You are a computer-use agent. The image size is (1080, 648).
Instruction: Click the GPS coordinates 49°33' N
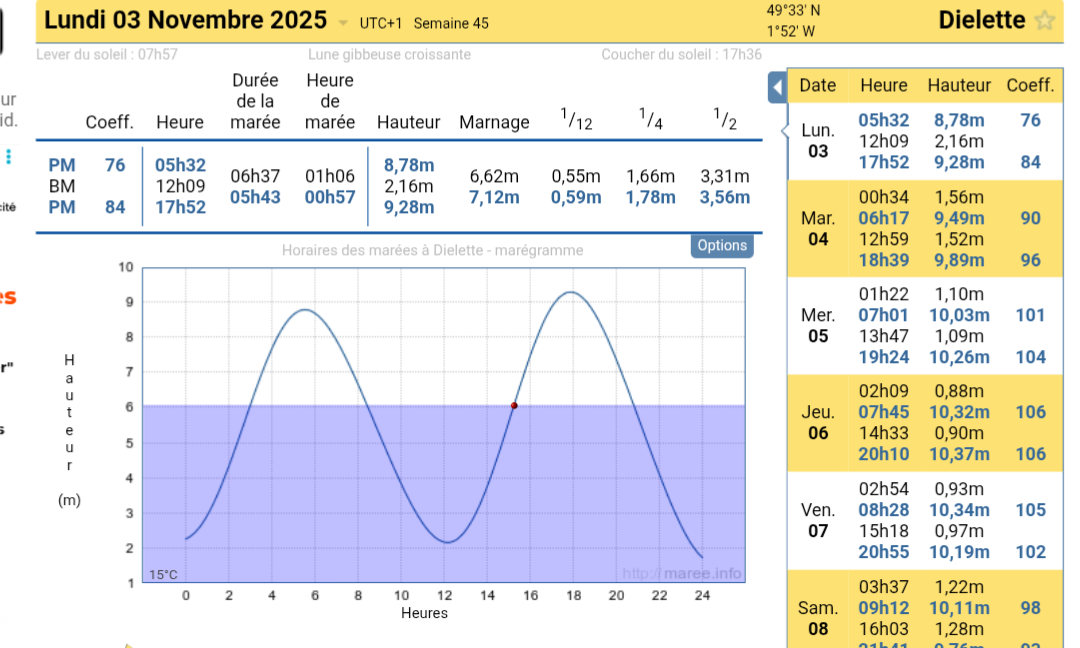[793, 10]
